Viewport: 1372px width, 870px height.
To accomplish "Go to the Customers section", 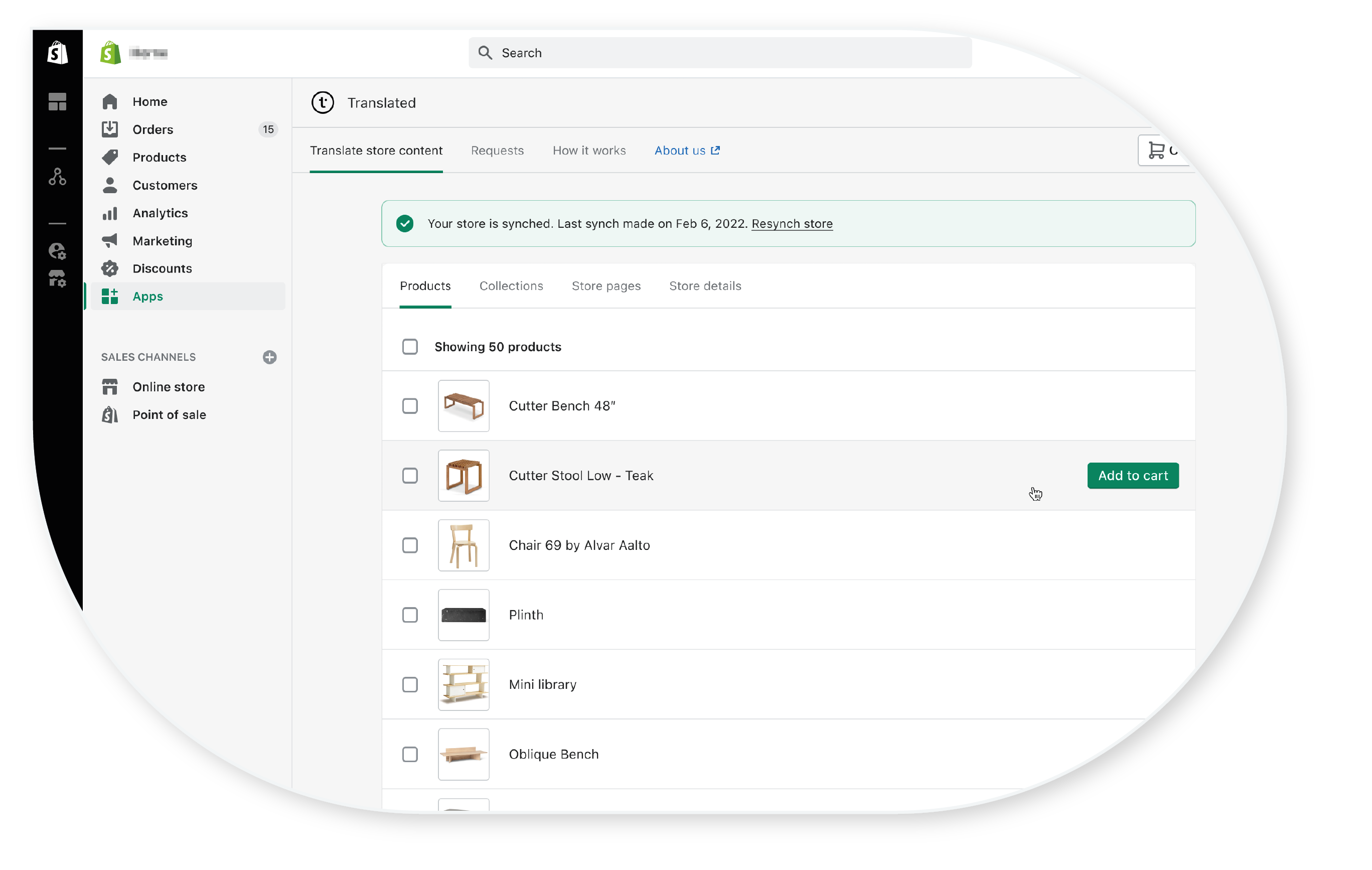I will tap(165, 185).
